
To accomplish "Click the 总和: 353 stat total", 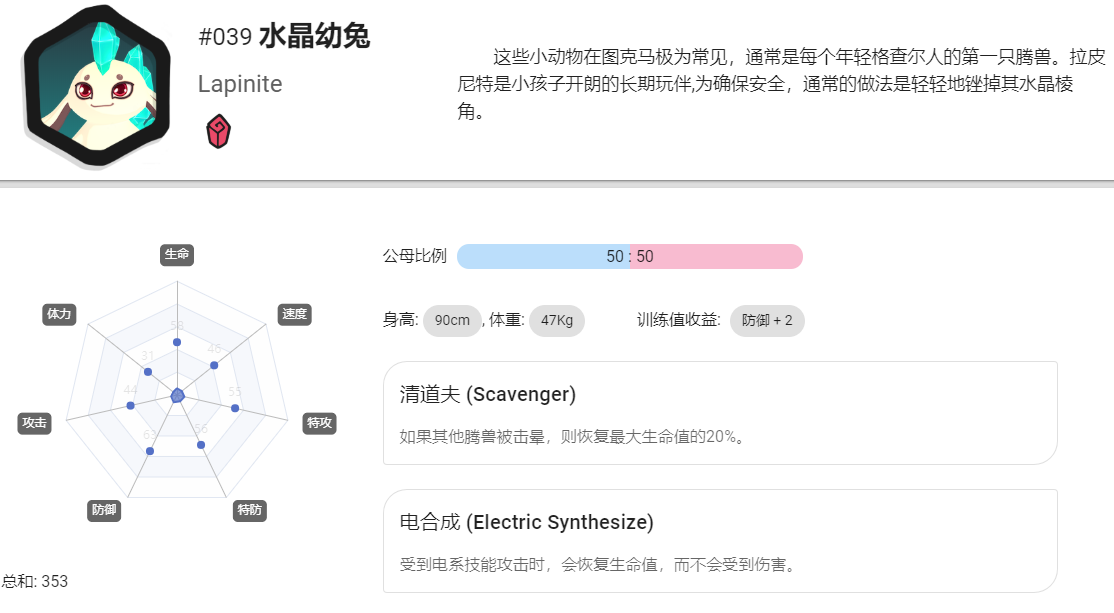I will coord(34,581).
